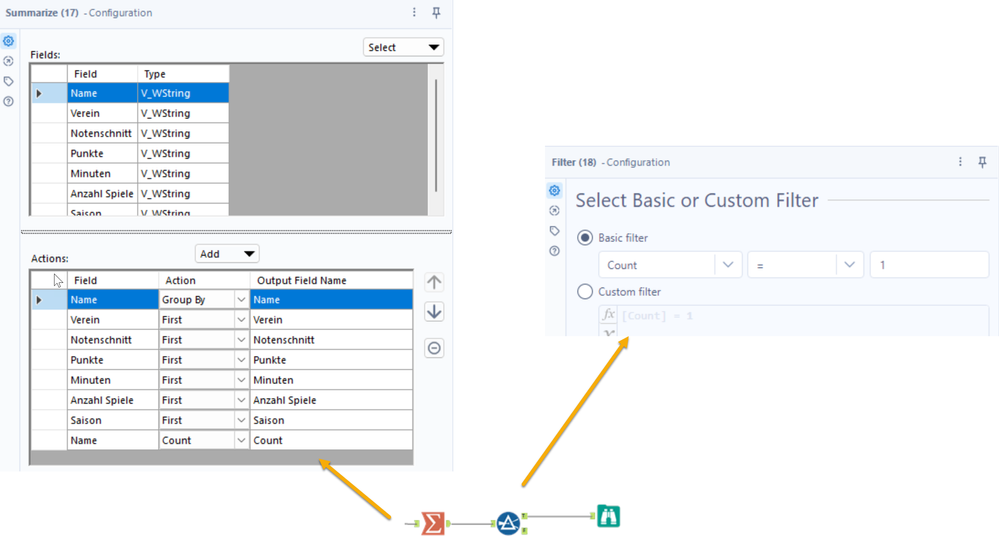Click Output Field Name cell 'Notenschnitt'
Screen dimensions: 999x555
pos(331,340)
